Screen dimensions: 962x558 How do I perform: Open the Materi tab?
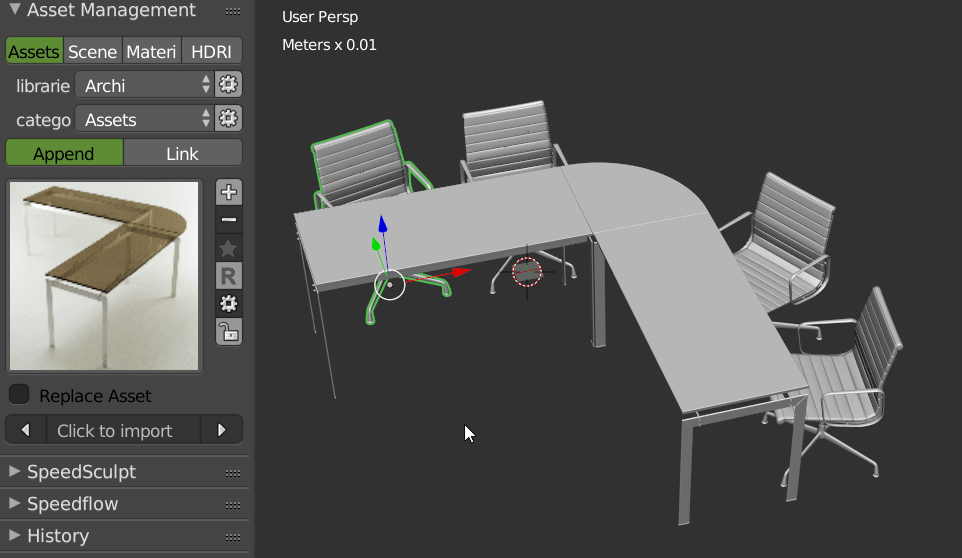pos(152,52)
